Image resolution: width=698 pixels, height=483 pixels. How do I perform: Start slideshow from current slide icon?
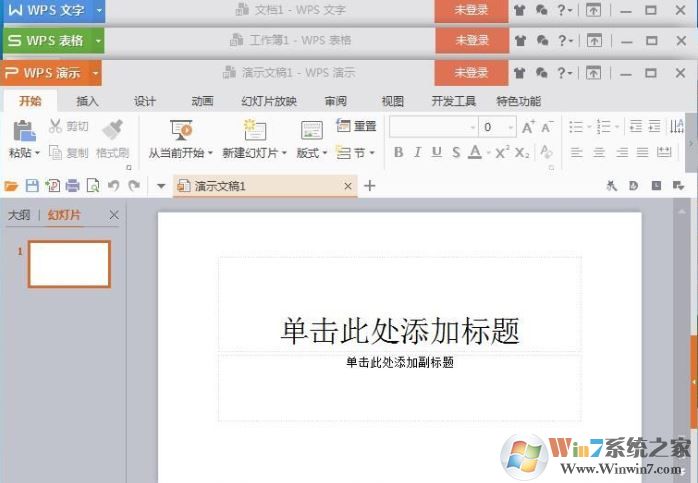click(x=181, y=130)
